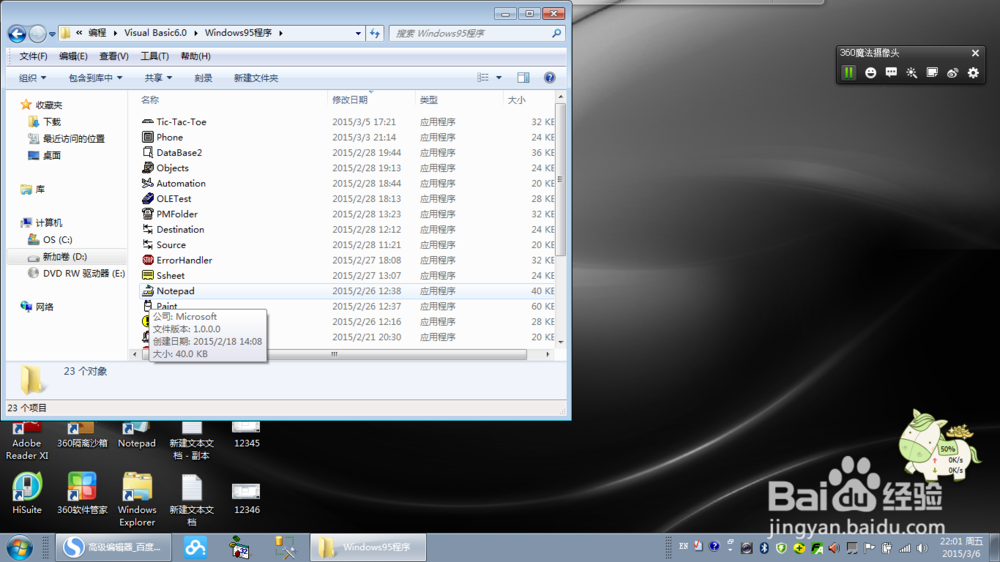Pause 360 Magic Camera with green button

point(848,73)
